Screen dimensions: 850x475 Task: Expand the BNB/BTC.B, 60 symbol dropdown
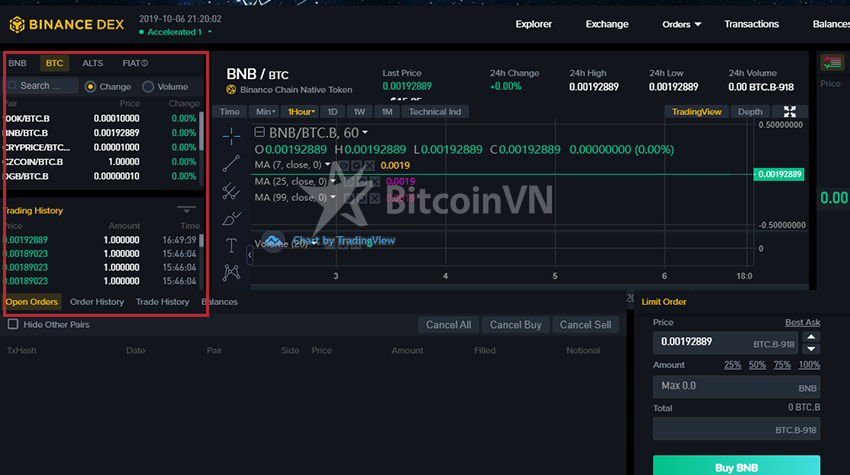(x=365, y=132)
